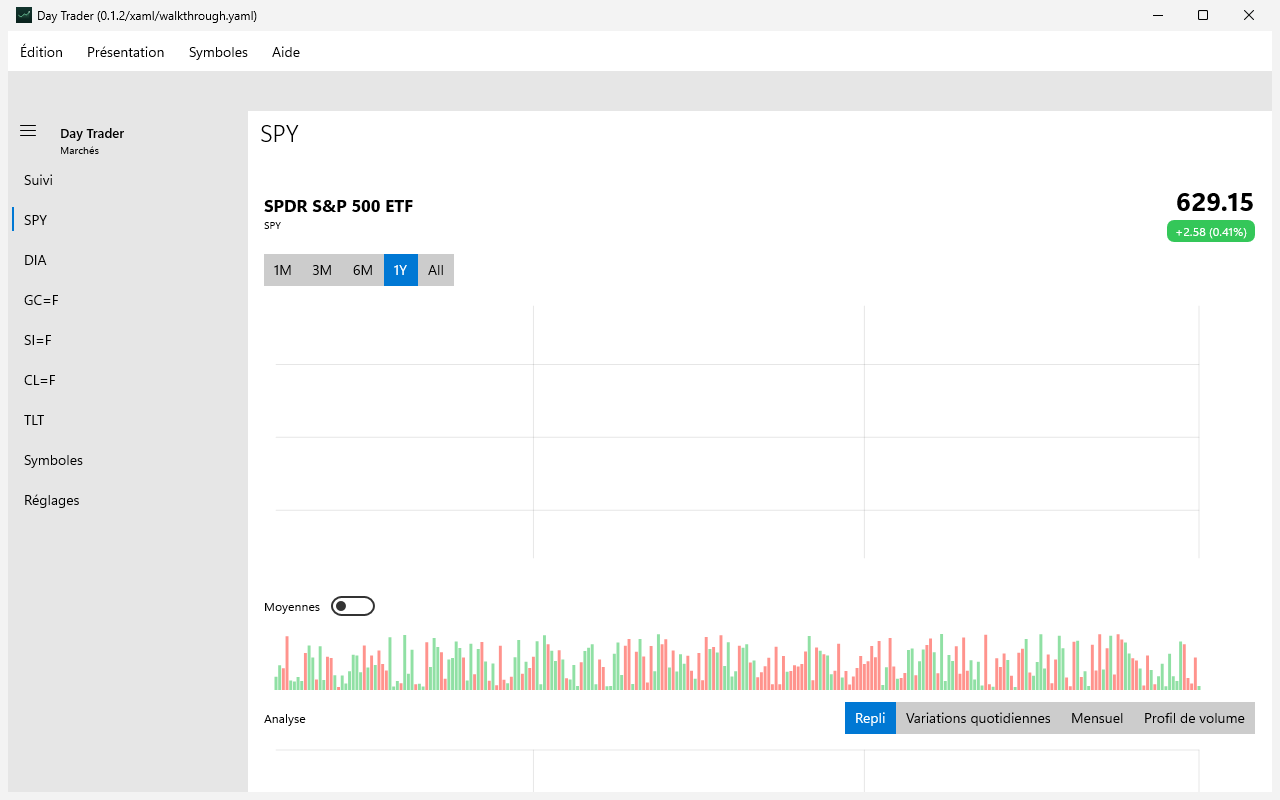Open the hamburger navigation menu
The height and width of the screenshot is (800, 1280).
click(28, 131)
